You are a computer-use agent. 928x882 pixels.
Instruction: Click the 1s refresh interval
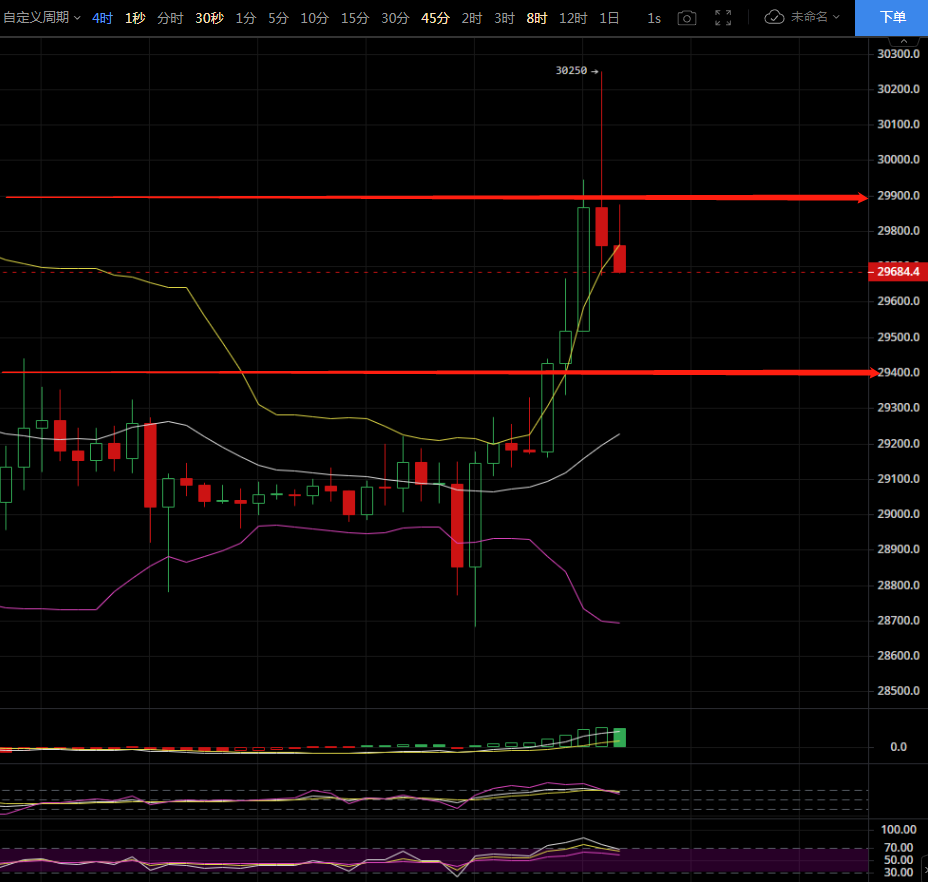click(654, 18)
